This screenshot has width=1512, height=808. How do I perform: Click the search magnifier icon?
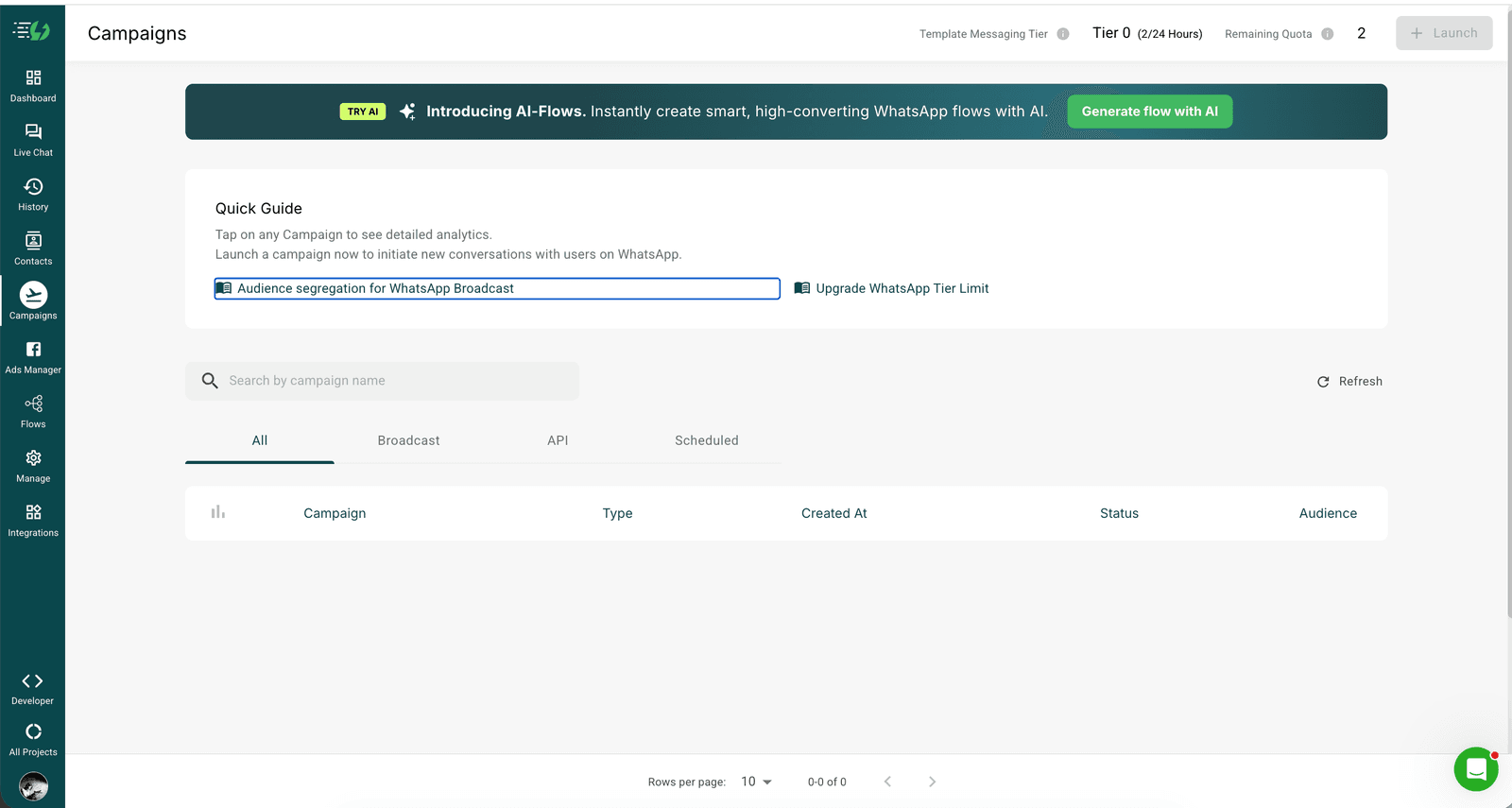pyautogui.click(x=210, y=381)
